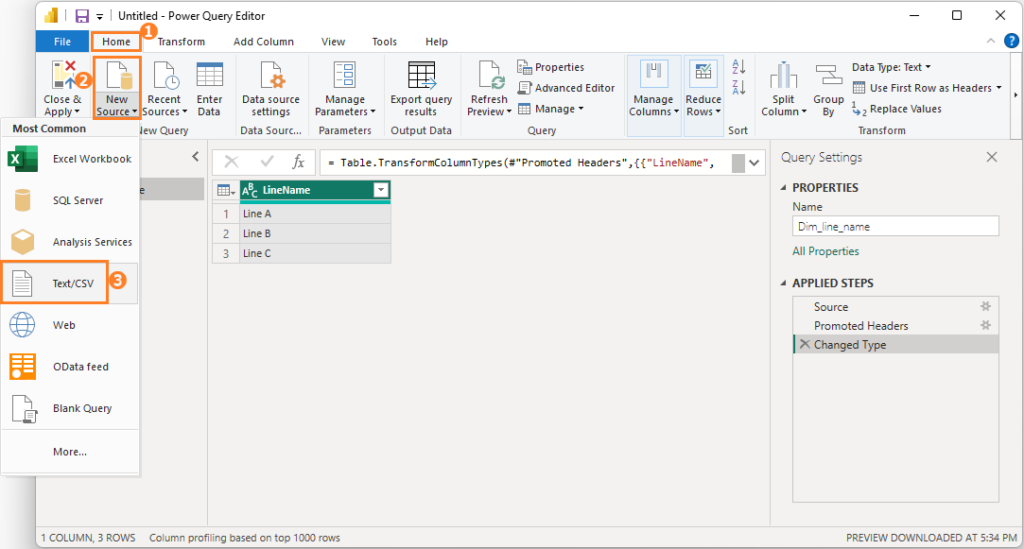This screenshot has width=1024, height=549.
Task: Switch to the Add Column tab
Action: click(x=264, y=42)
